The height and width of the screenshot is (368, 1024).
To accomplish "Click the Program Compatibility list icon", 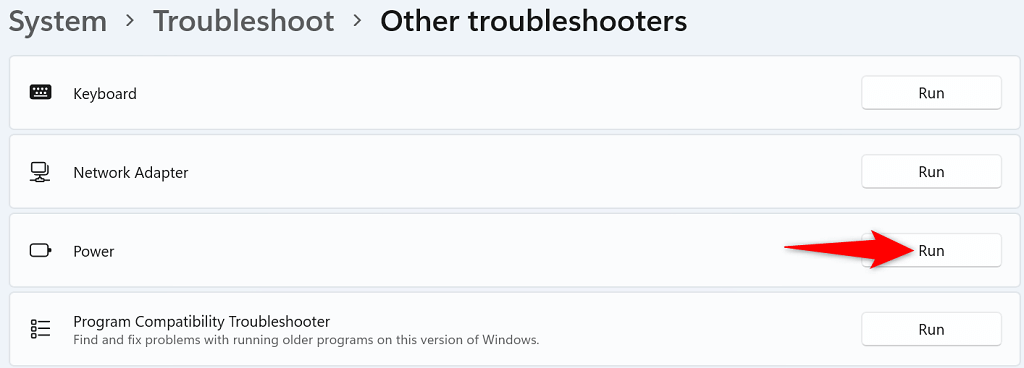I will pos(40,329).
